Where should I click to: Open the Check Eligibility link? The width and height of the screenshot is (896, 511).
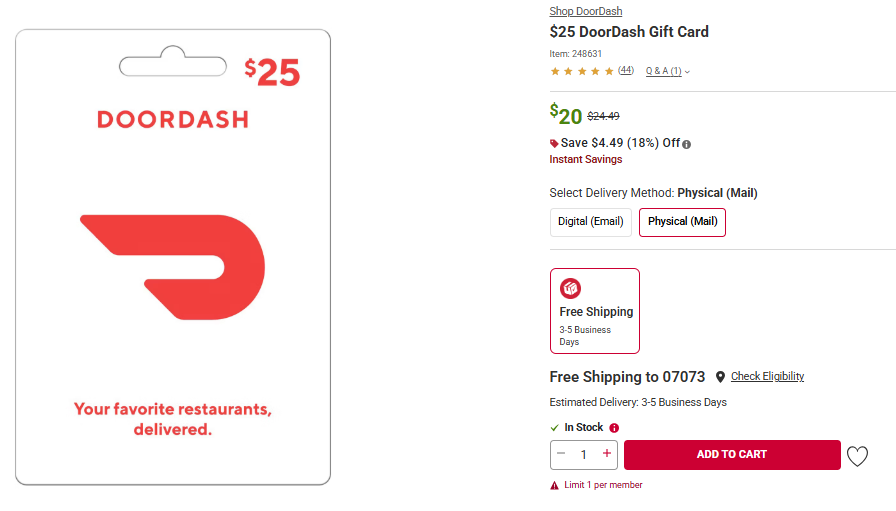click(767, 377)
